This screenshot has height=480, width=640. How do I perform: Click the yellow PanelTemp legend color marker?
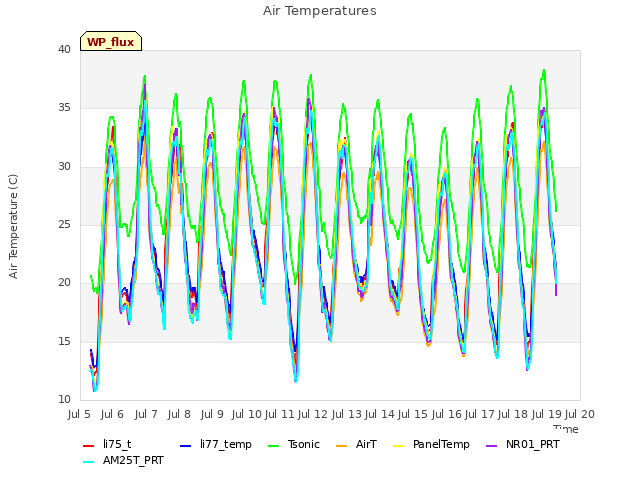pyautogui.click(x=399, y=446)
